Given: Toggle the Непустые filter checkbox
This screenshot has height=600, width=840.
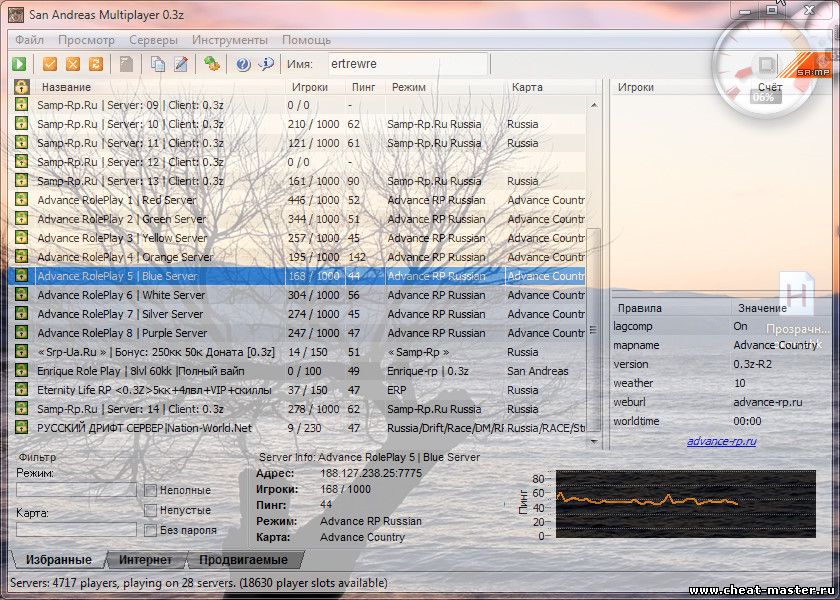Looking at the screenshot, I should [150, 510].
